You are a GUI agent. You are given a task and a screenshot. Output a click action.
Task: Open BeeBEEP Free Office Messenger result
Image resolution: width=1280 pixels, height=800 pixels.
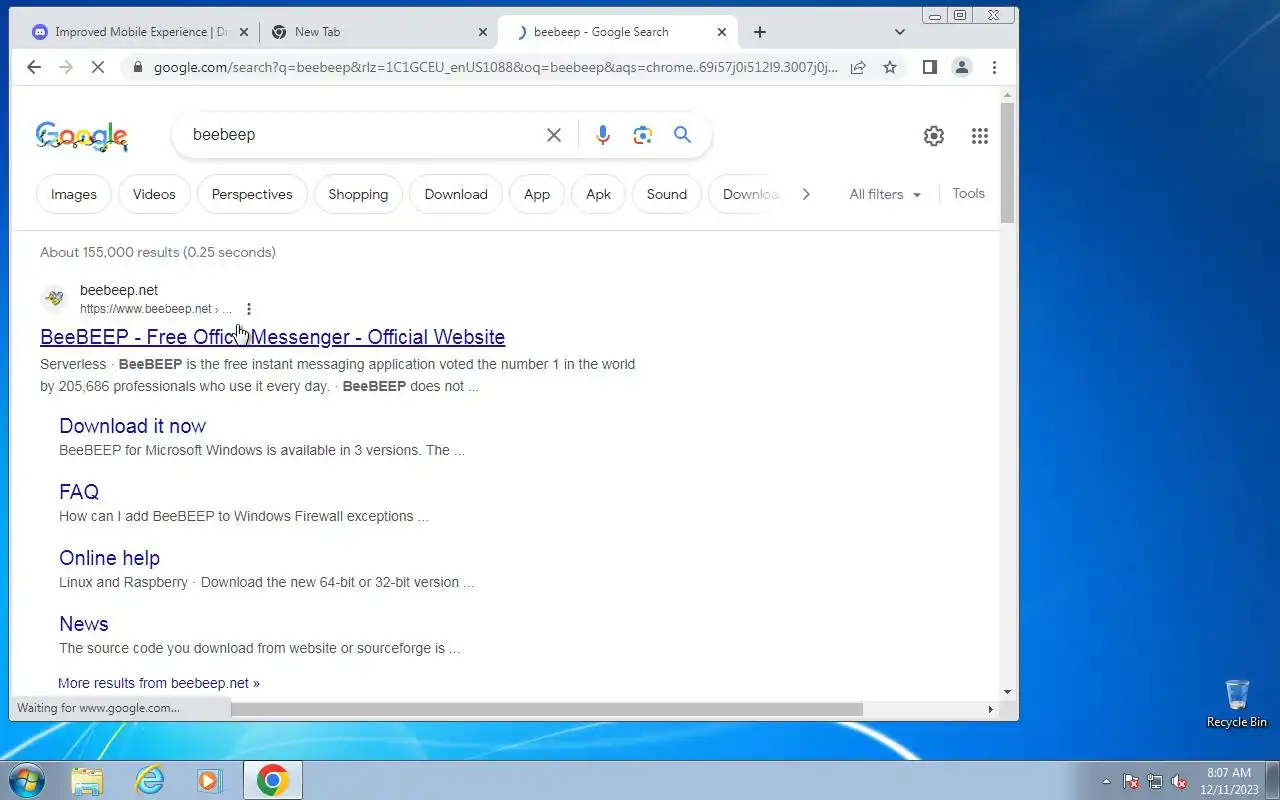[272, 337]
